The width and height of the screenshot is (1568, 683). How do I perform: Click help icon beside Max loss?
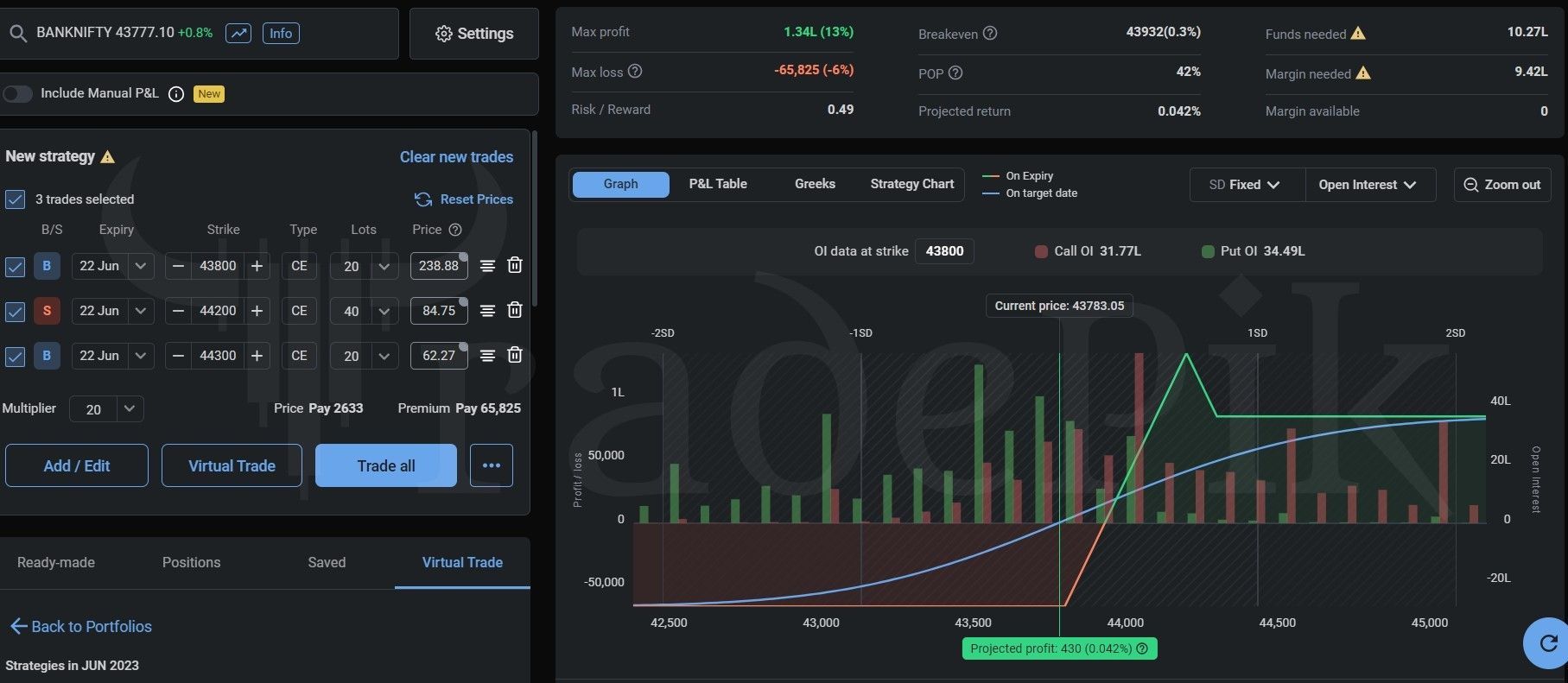pos(635,72)
